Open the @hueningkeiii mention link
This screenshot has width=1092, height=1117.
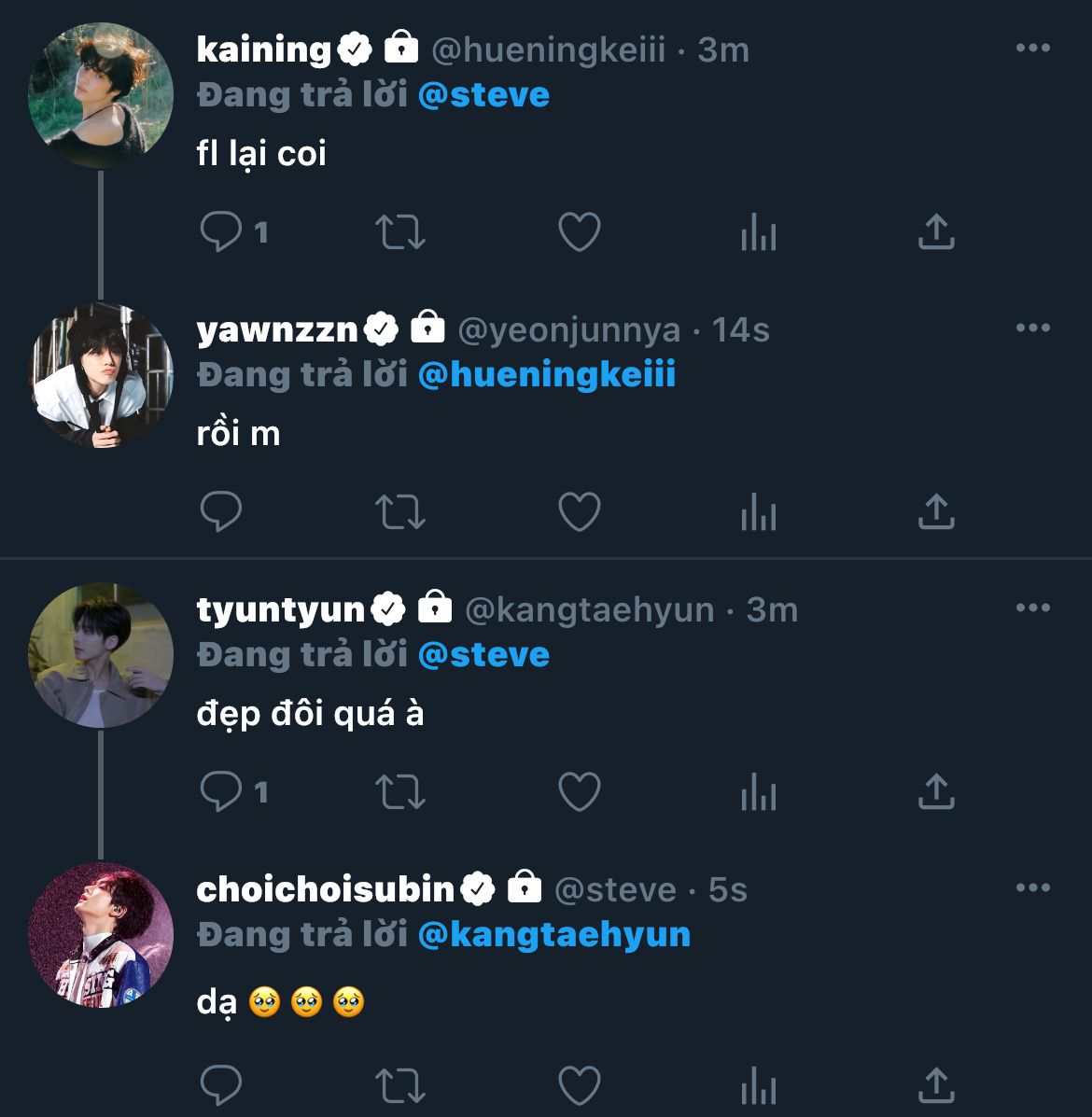pos(546,375)
